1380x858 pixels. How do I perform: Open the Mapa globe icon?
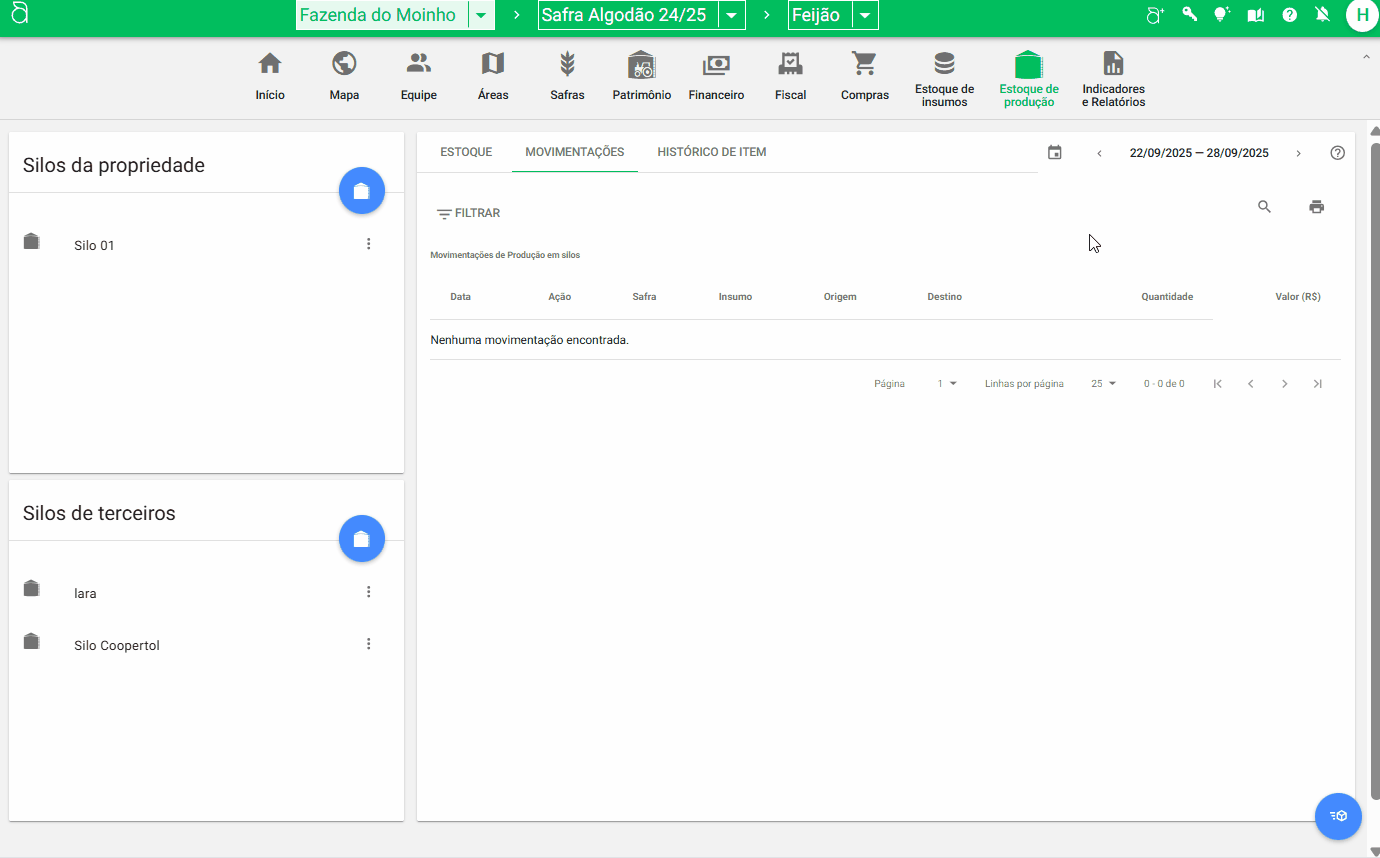coord(344,65)
